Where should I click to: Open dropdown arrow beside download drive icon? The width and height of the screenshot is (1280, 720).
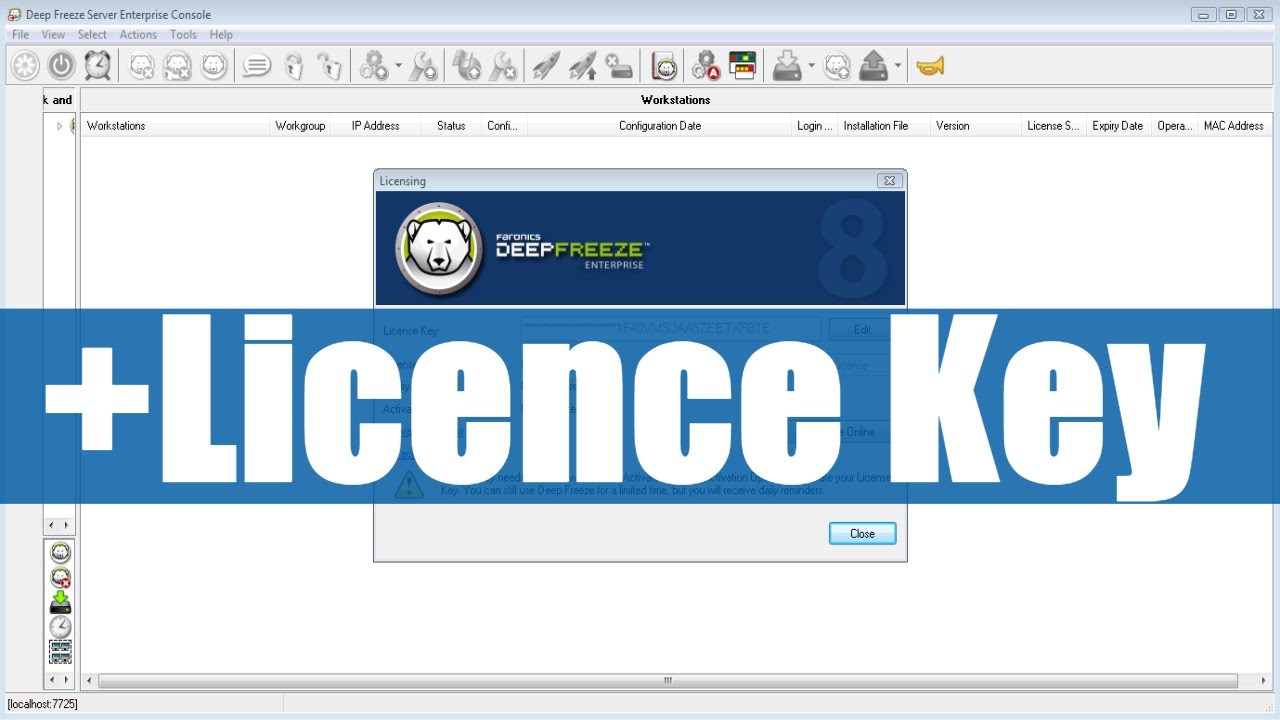coord(811,67)
